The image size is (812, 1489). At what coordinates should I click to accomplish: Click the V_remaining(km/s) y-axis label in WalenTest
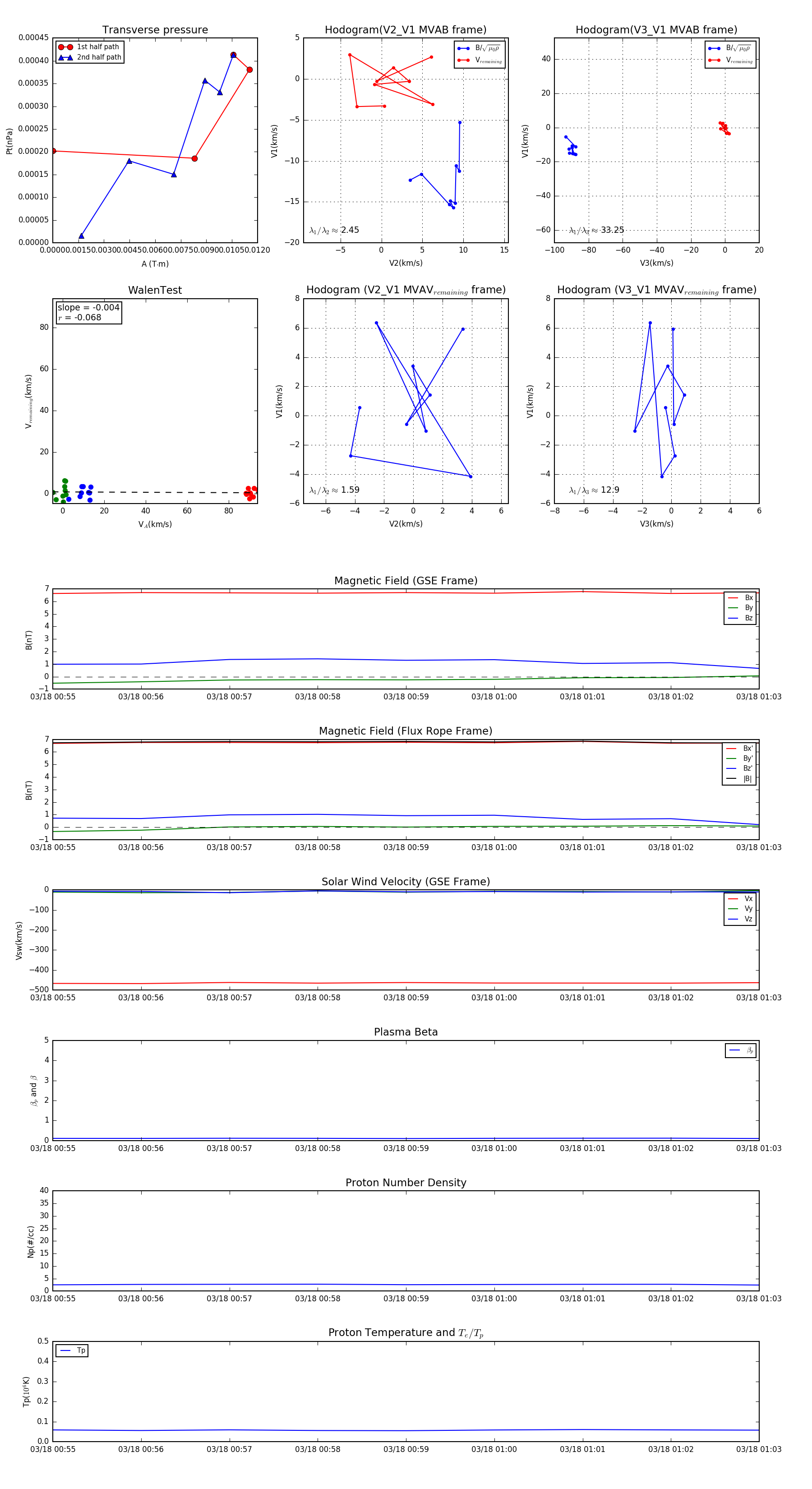point(28,401)
